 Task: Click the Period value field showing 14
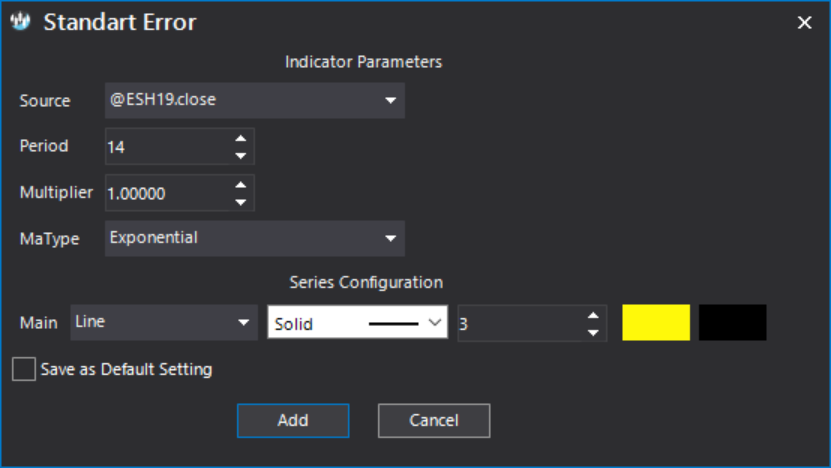coord(169,146)
